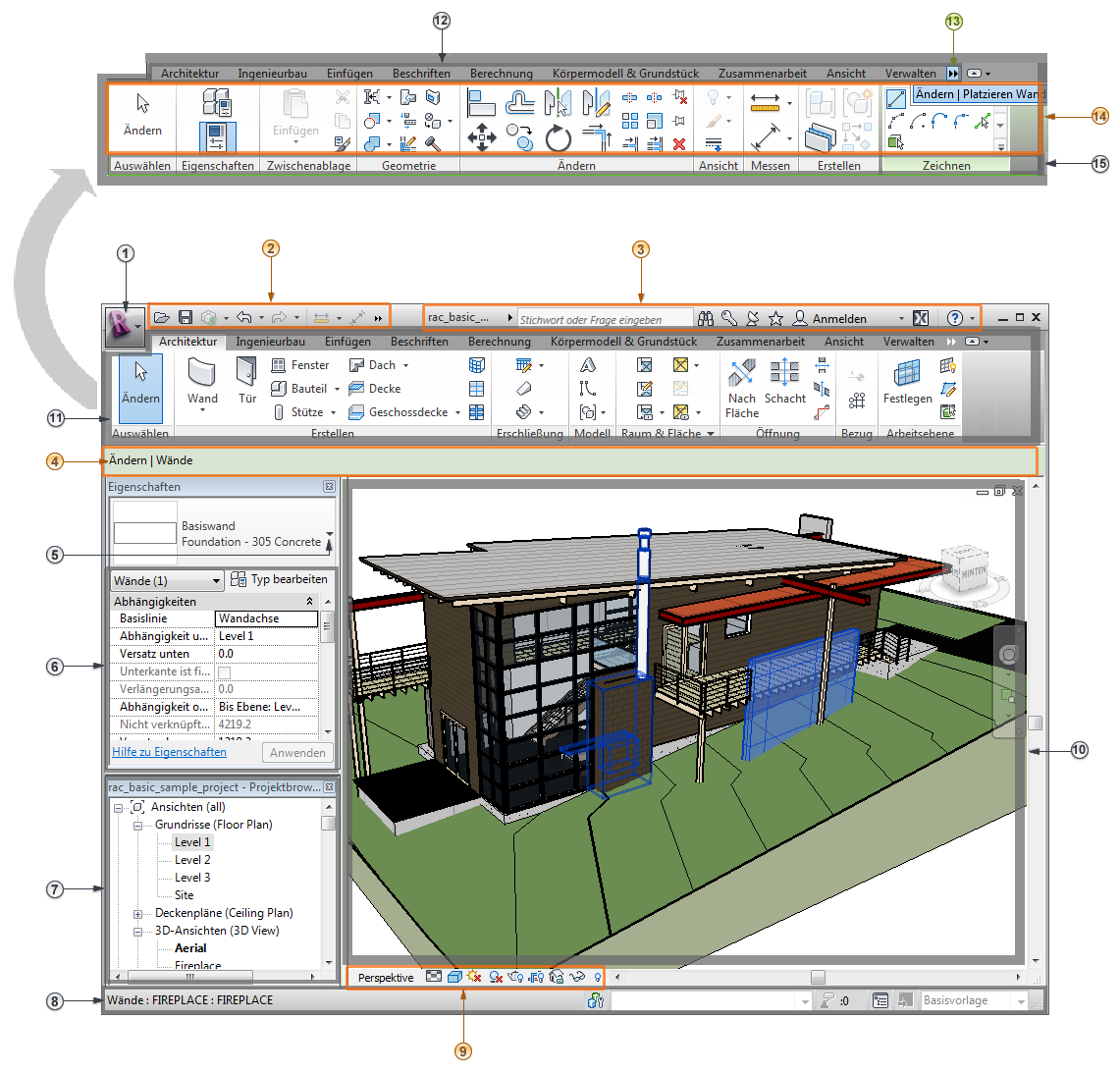Toggle Temporär isolieren glasses icon in view bar
This screenshot has height=1073, width=1120.
coord(576,977)
